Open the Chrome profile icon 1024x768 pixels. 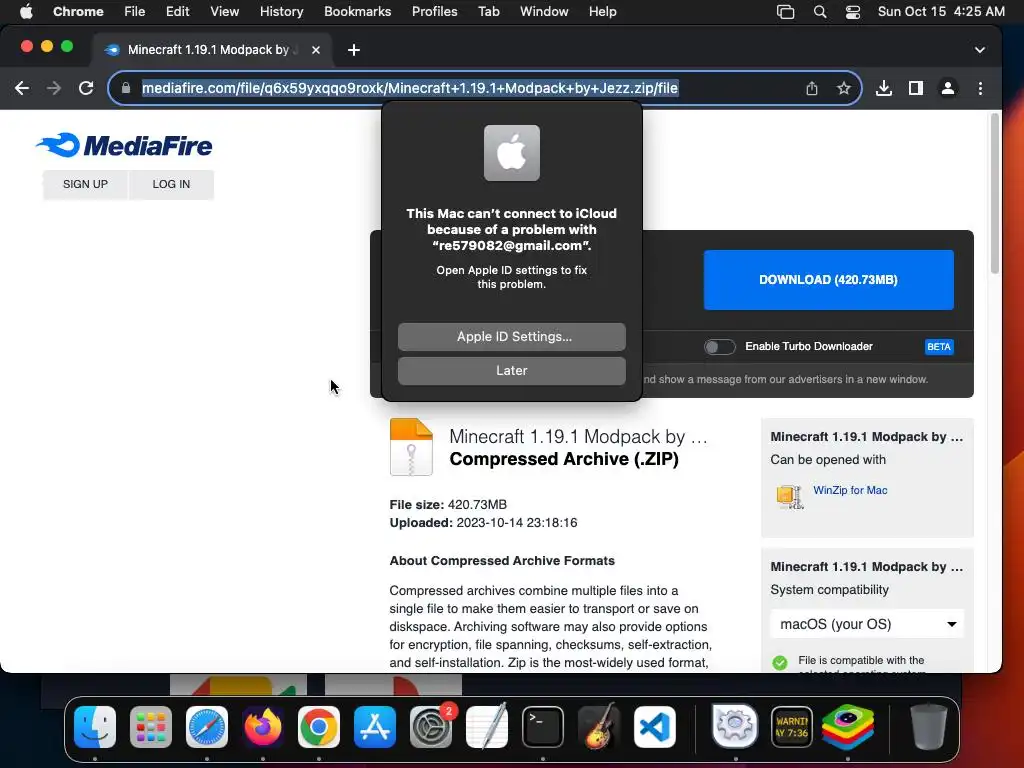coord(948,88)
